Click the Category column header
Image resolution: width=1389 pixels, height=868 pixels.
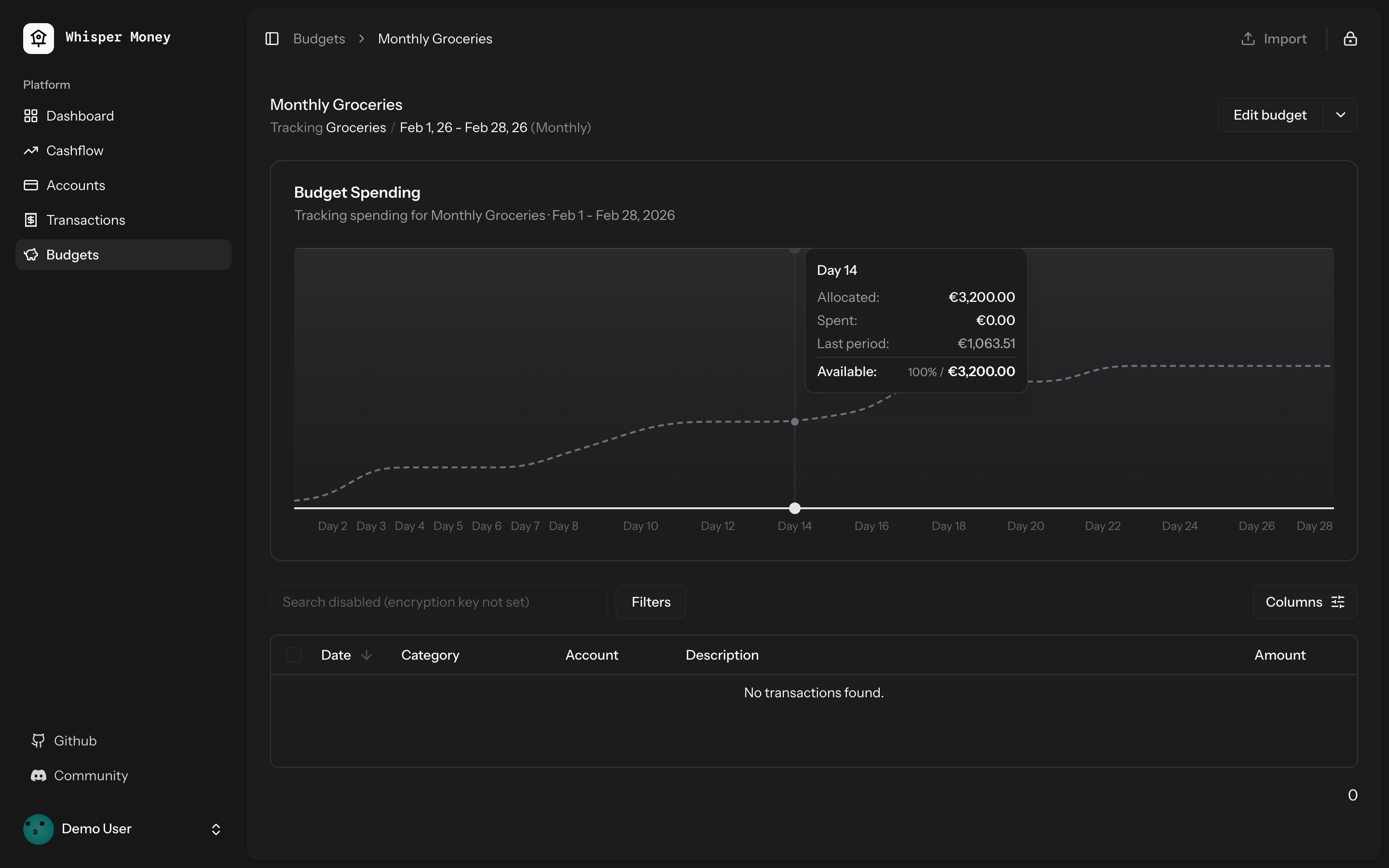[430, 655]
